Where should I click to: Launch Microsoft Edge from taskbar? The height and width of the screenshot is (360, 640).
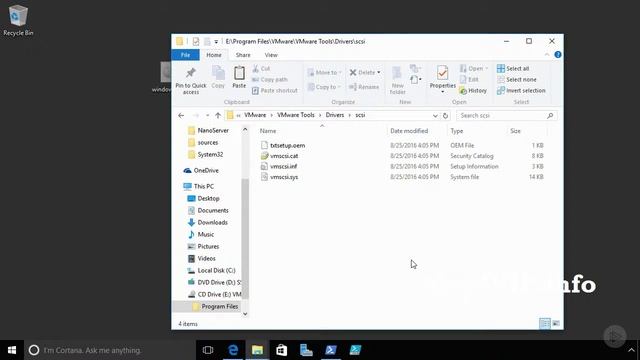(x=233, y=350)
